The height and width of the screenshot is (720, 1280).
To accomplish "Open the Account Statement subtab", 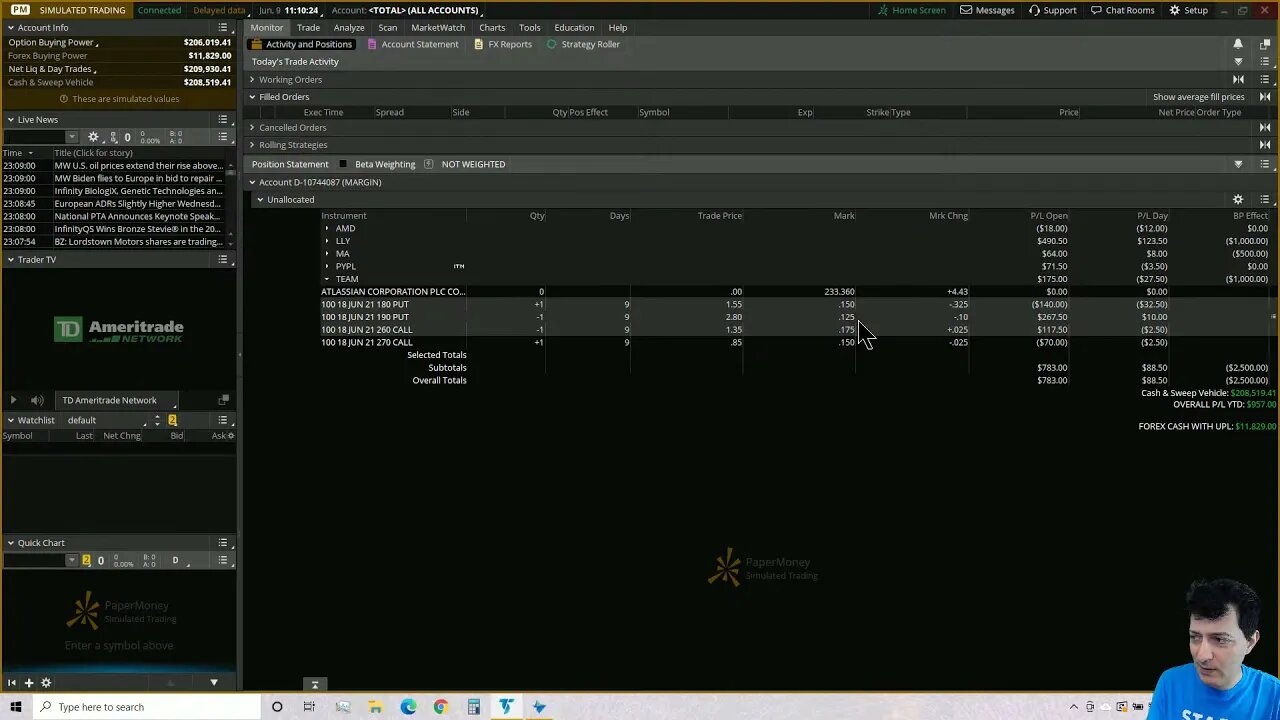I will (x=412, y=44).
